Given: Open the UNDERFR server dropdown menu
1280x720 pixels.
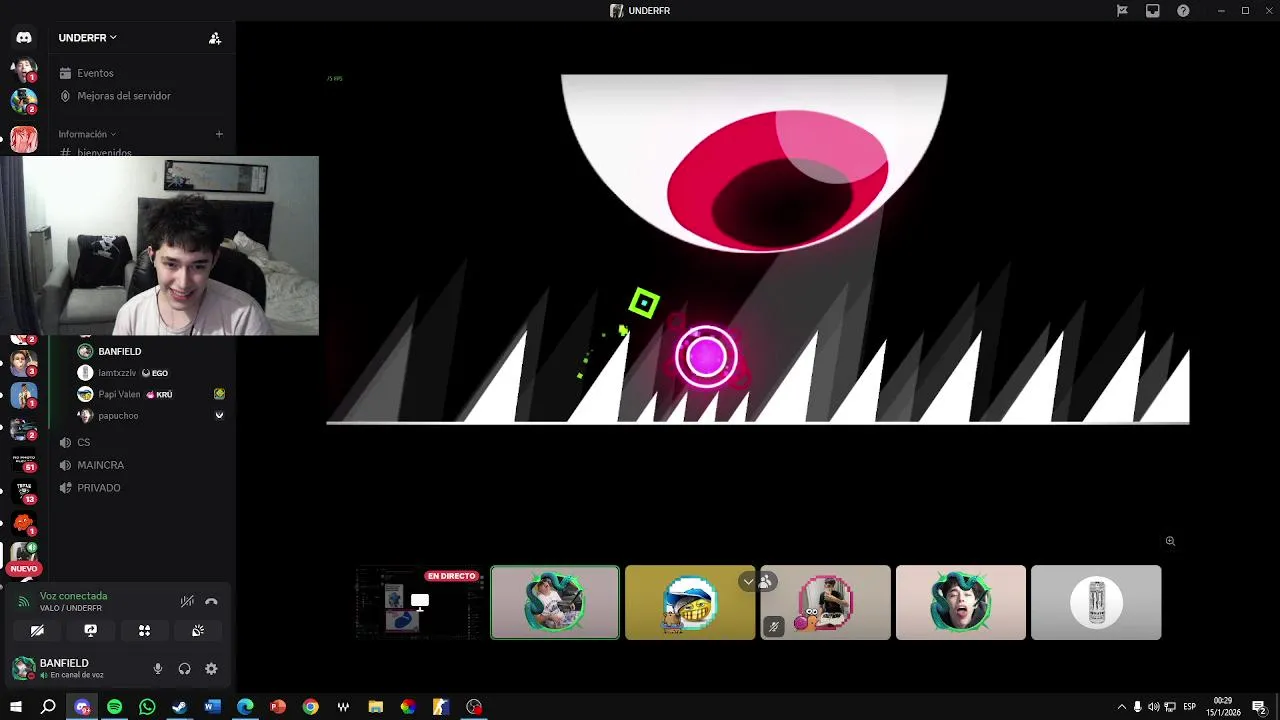Looking at the screenshot, I should (87, 38).
